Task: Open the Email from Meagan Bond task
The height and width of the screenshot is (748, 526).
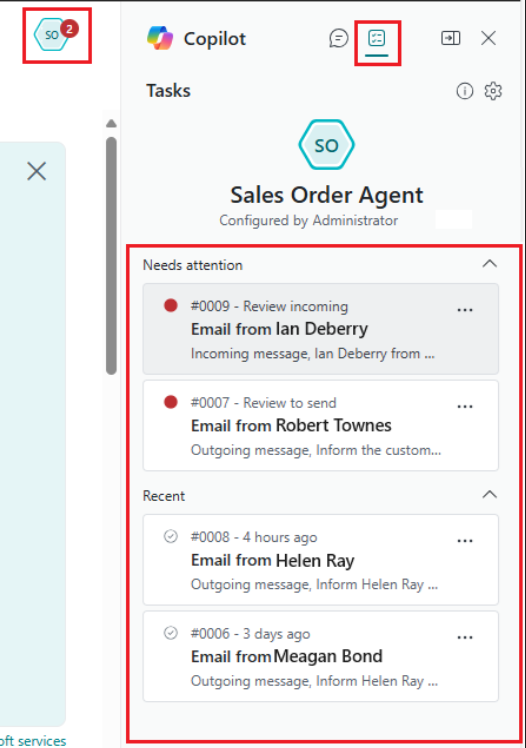Action: tap(321, 656)
